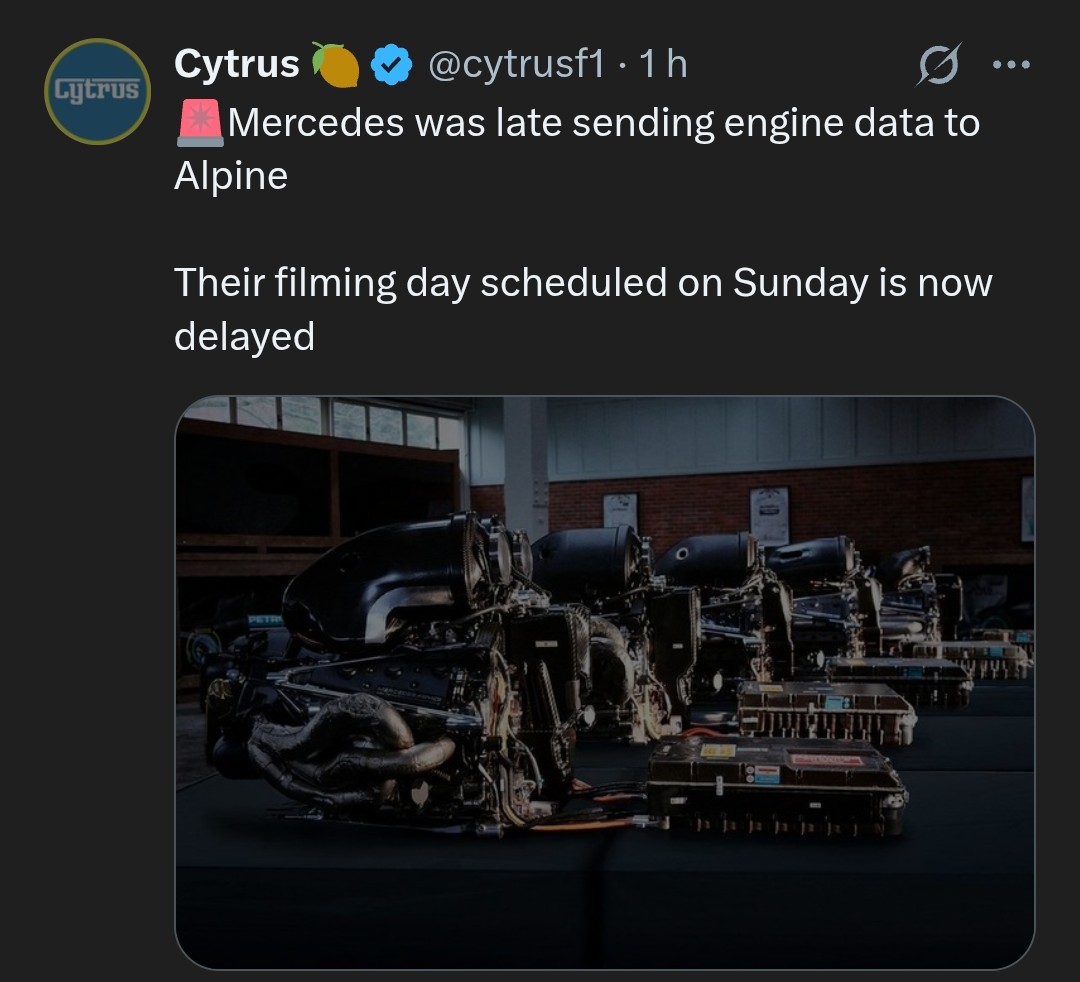
Task: Click the word "delayed" in the tweet
Action: click(244, 336)
